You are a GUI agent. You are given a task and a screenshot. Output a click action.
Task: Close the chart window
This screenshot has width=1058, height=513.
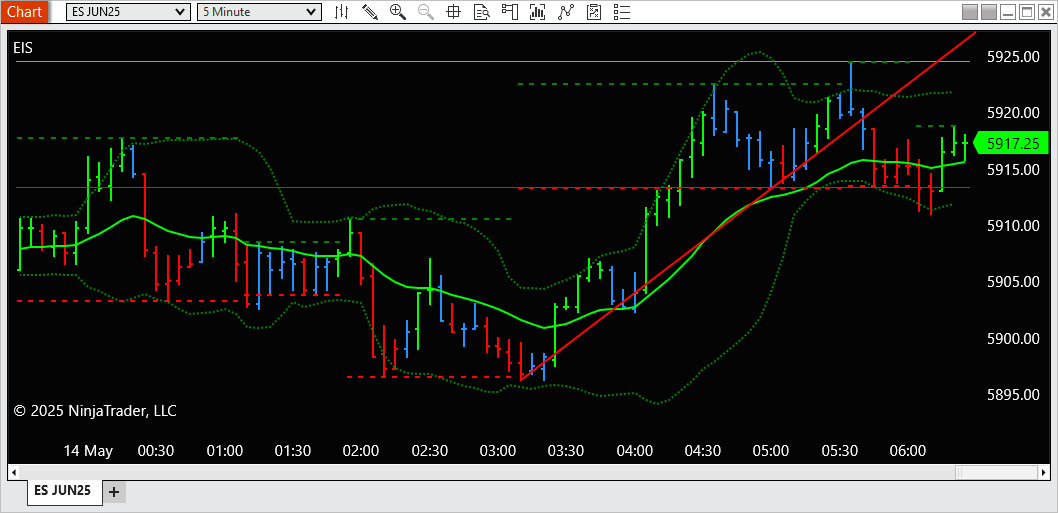[1046, 11]
